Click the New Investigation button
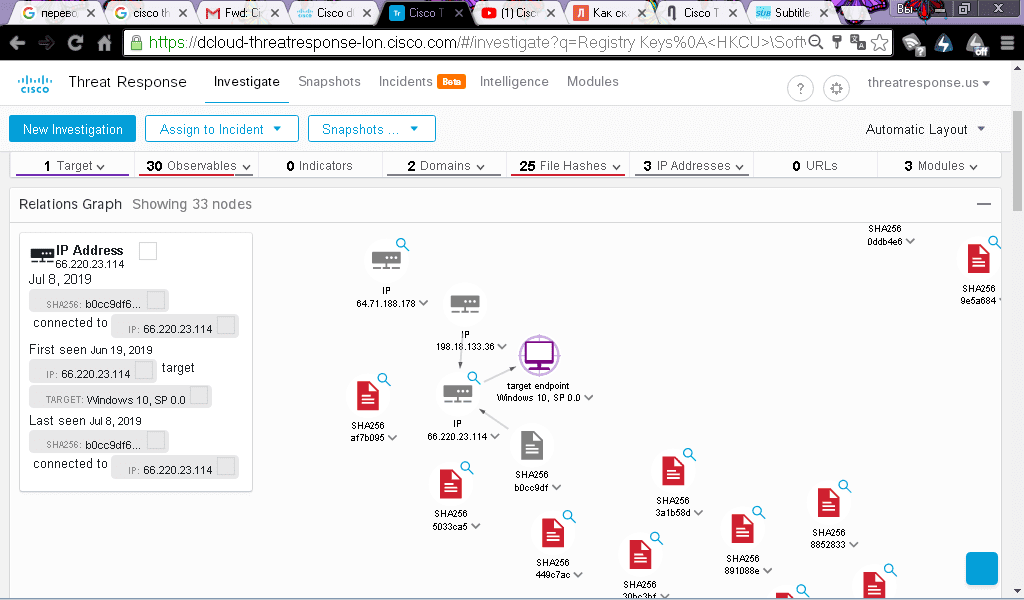This screenshot has height=600, width=1024. (72, 129)
